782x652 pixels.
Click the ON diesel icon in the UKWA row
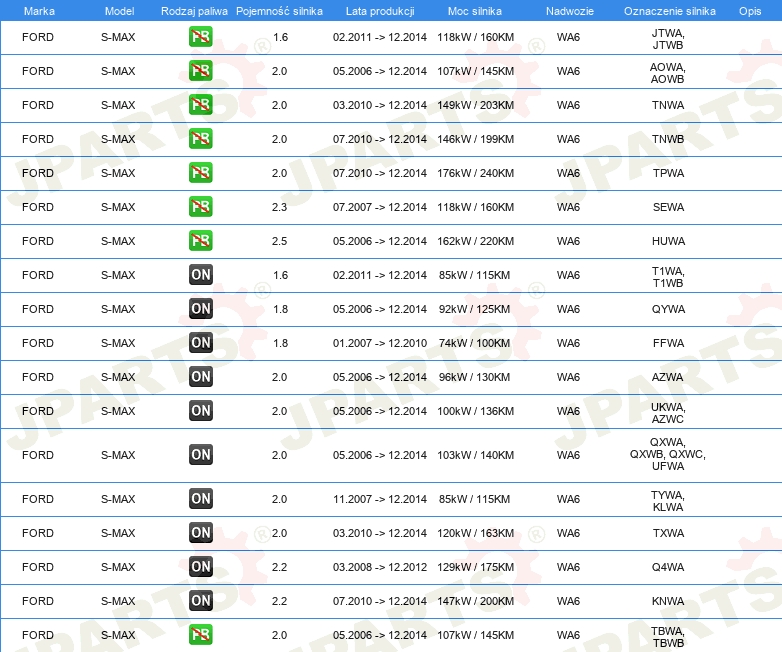point(200,411)
